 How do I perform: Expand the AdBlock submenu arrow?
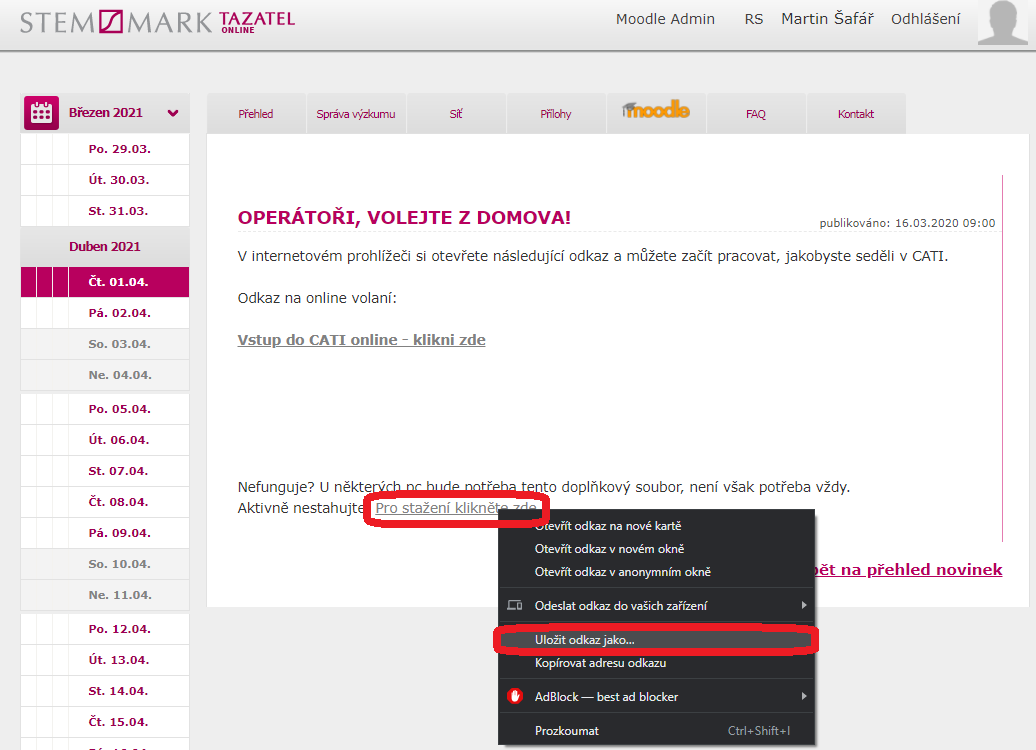(x=804, y=696)
